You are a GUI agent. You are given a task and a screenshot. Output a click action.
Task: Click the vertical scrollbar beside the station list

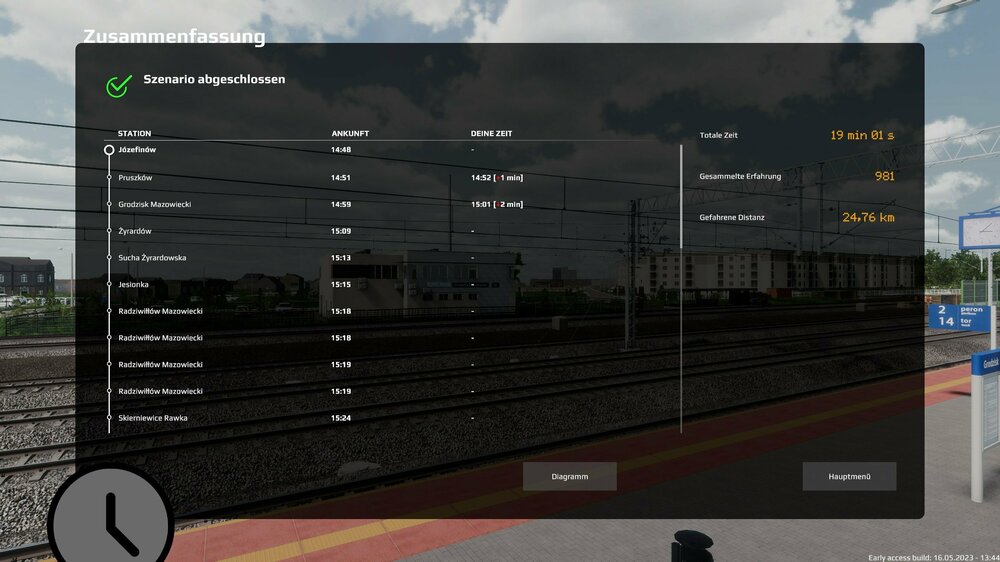(681, 196)
